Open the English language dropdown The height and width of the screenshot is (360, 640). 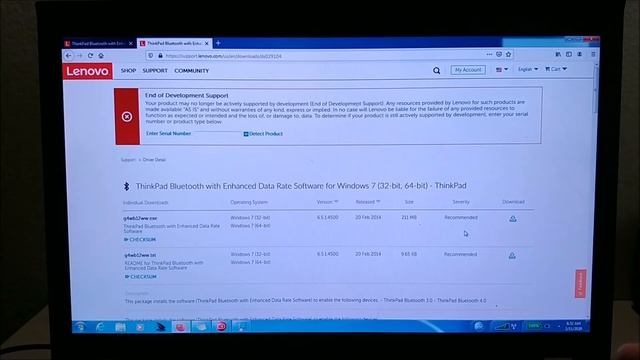tap(528, 69)
